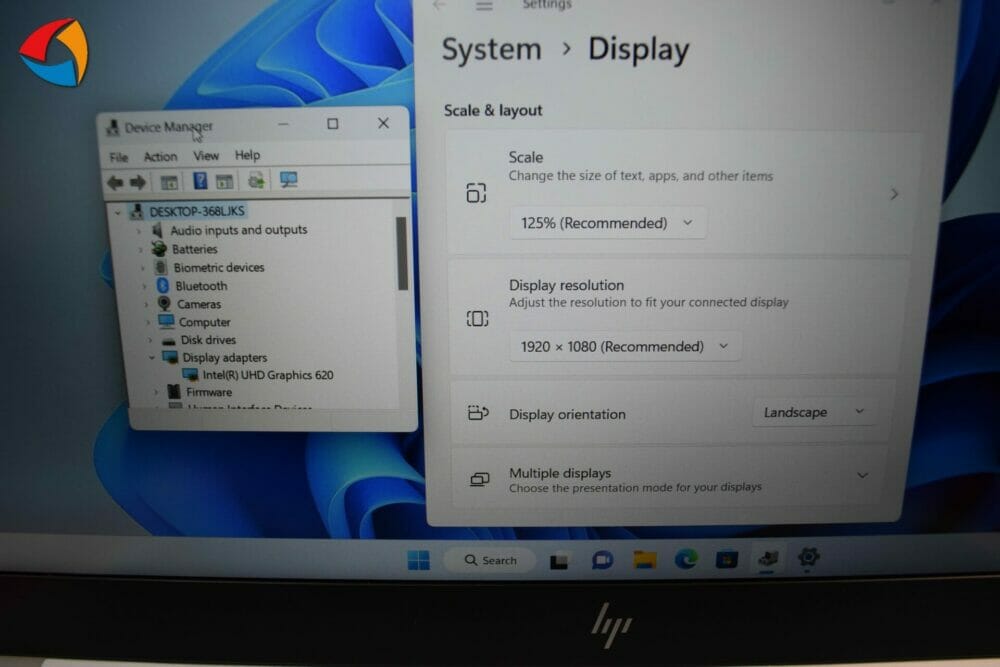Open the 1920 × 1080 resolution dropdown
This screenshot has height=667, width=1000.
click(625, 346)
